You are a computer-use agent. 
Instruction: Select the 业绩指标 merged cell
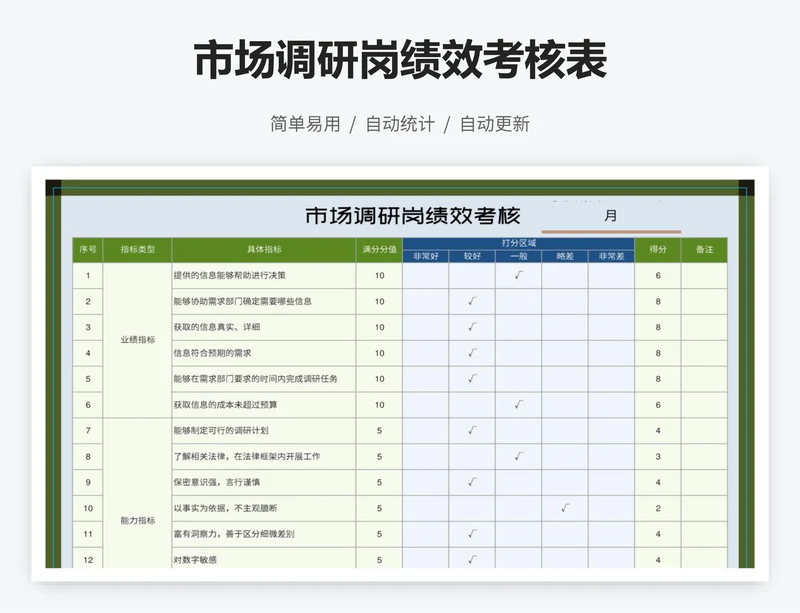(x=137, y=340)
